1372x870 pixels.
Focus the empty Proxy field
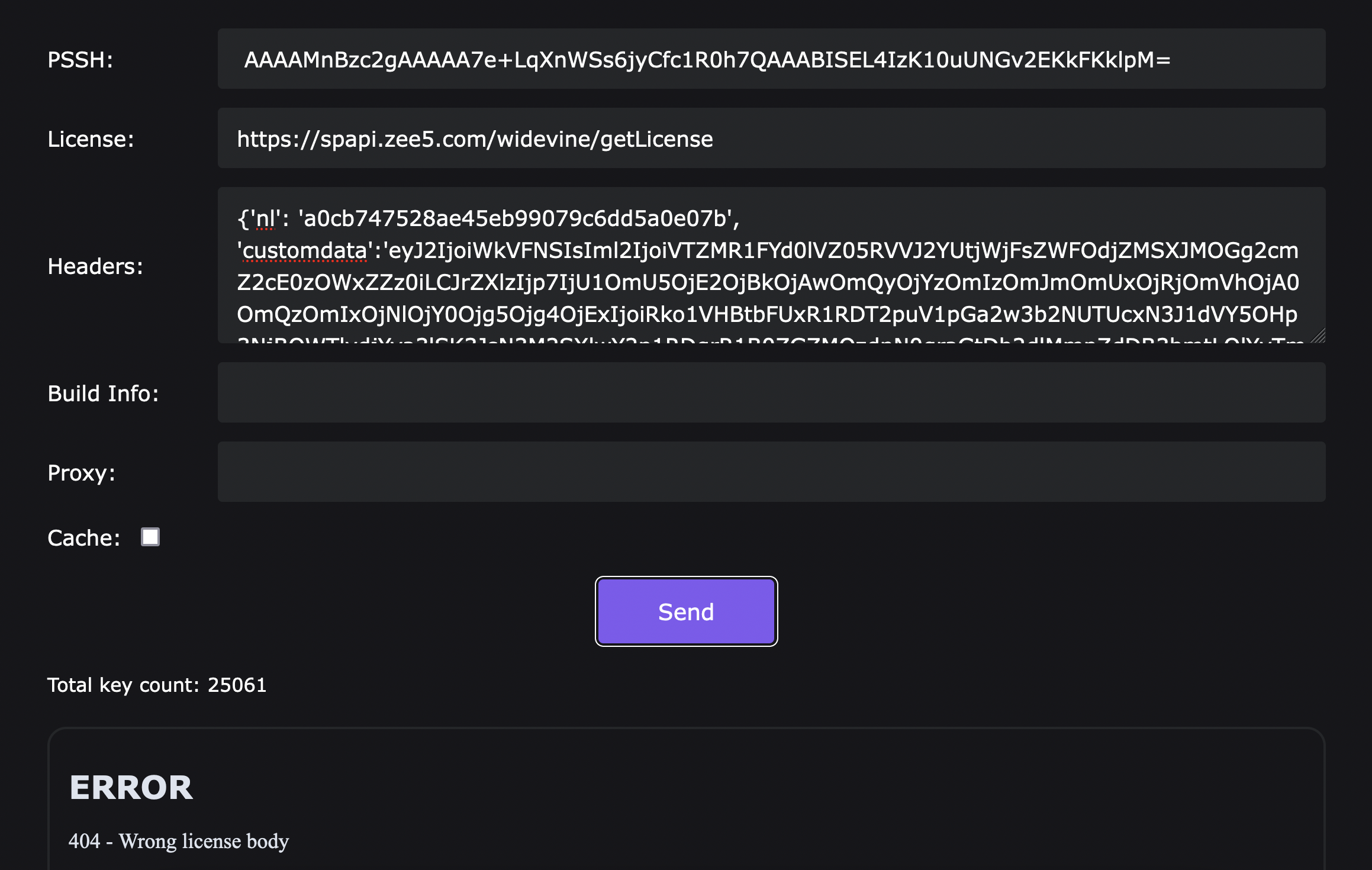pos(771,472)
